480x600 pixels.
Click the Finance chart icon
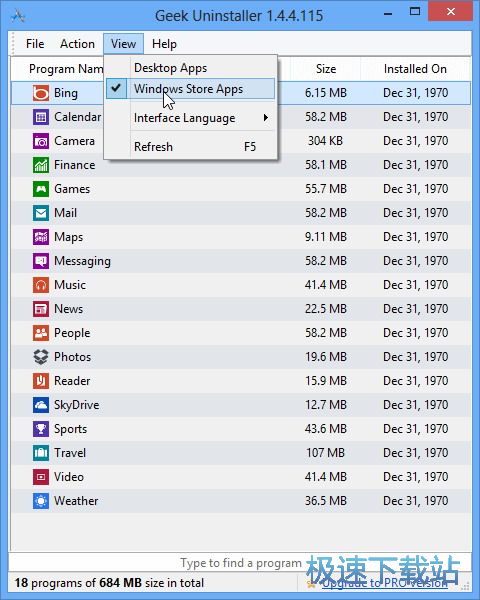click(x=41, y=165)
